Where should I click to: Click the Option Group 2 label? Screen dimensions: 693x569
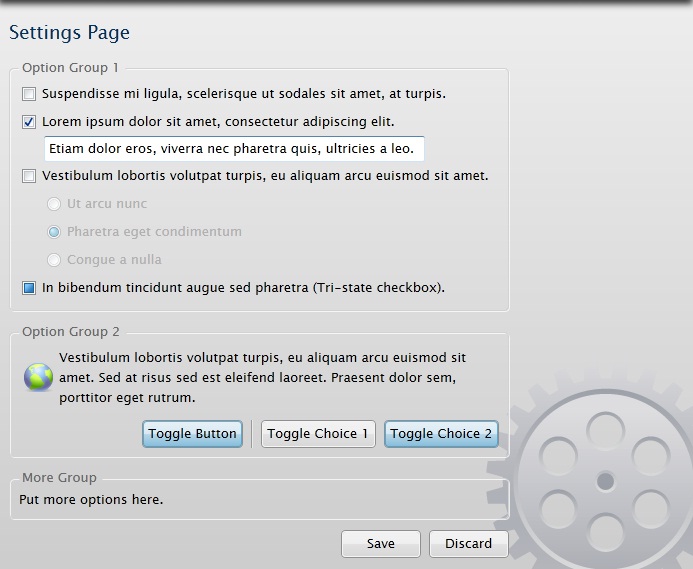(x=70, y=332)
